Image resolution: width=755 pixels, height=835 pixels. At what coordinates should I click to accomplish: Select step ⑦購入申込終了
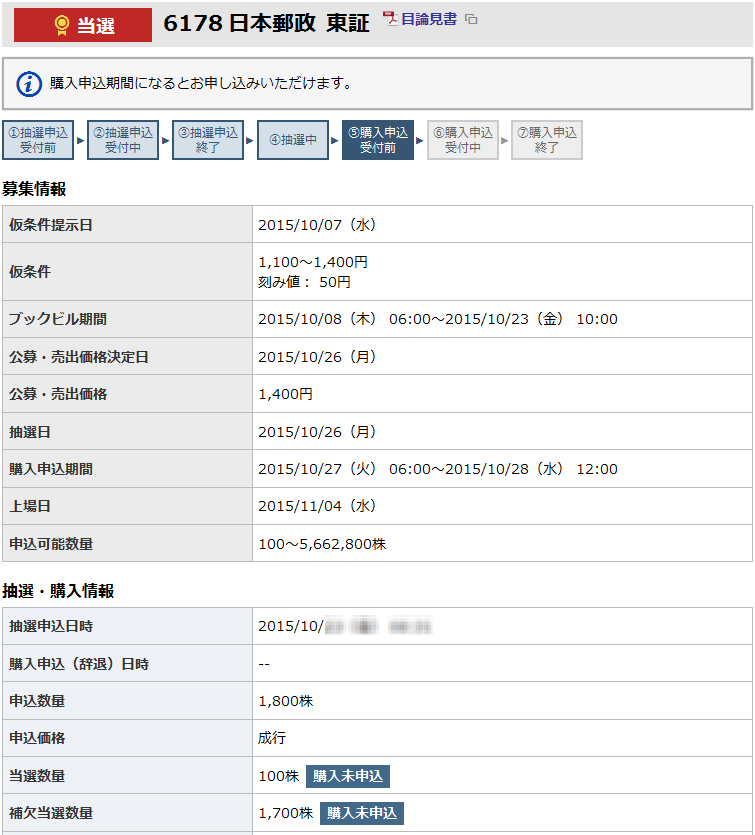click(547, 140)
